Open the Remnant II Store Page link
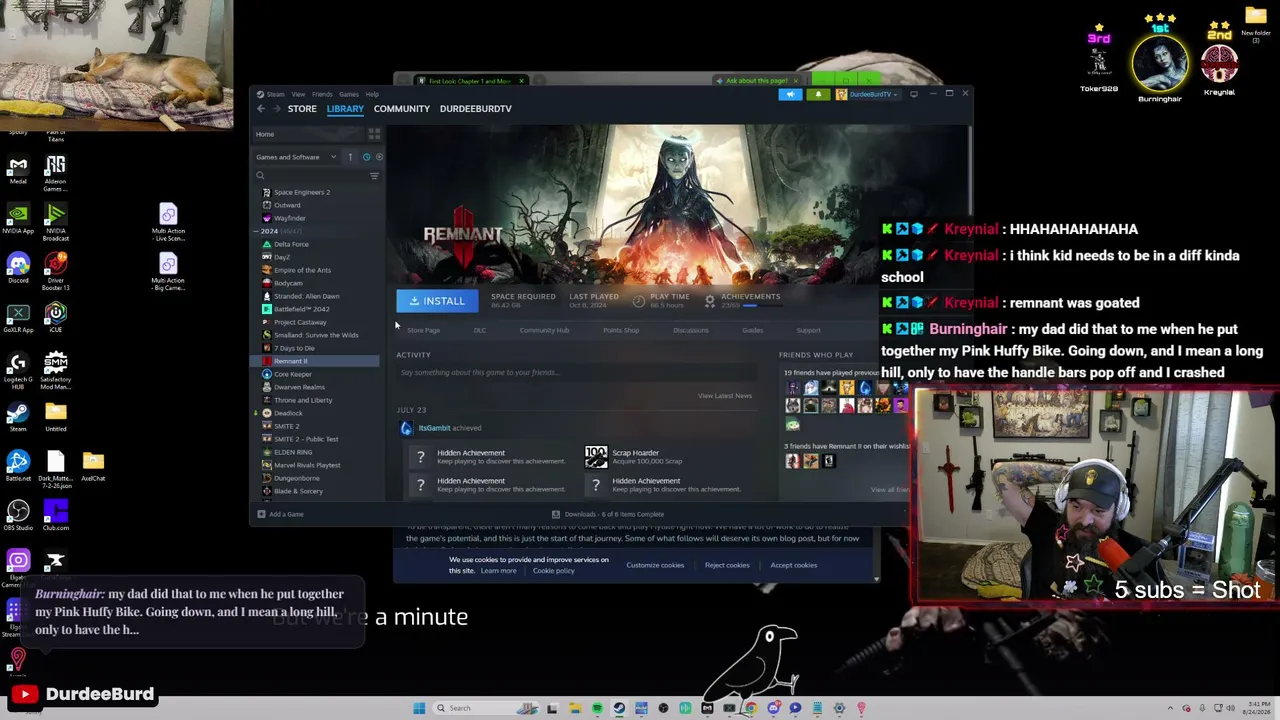 point(423,330)
